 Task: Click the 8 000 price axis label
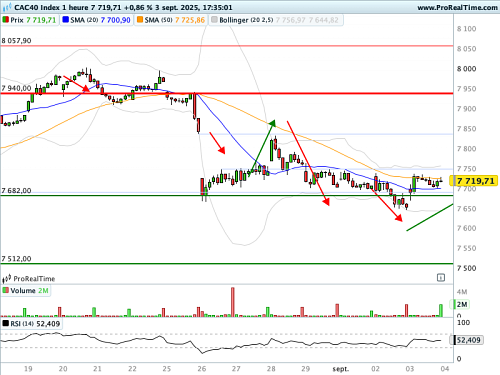(466, 69)
